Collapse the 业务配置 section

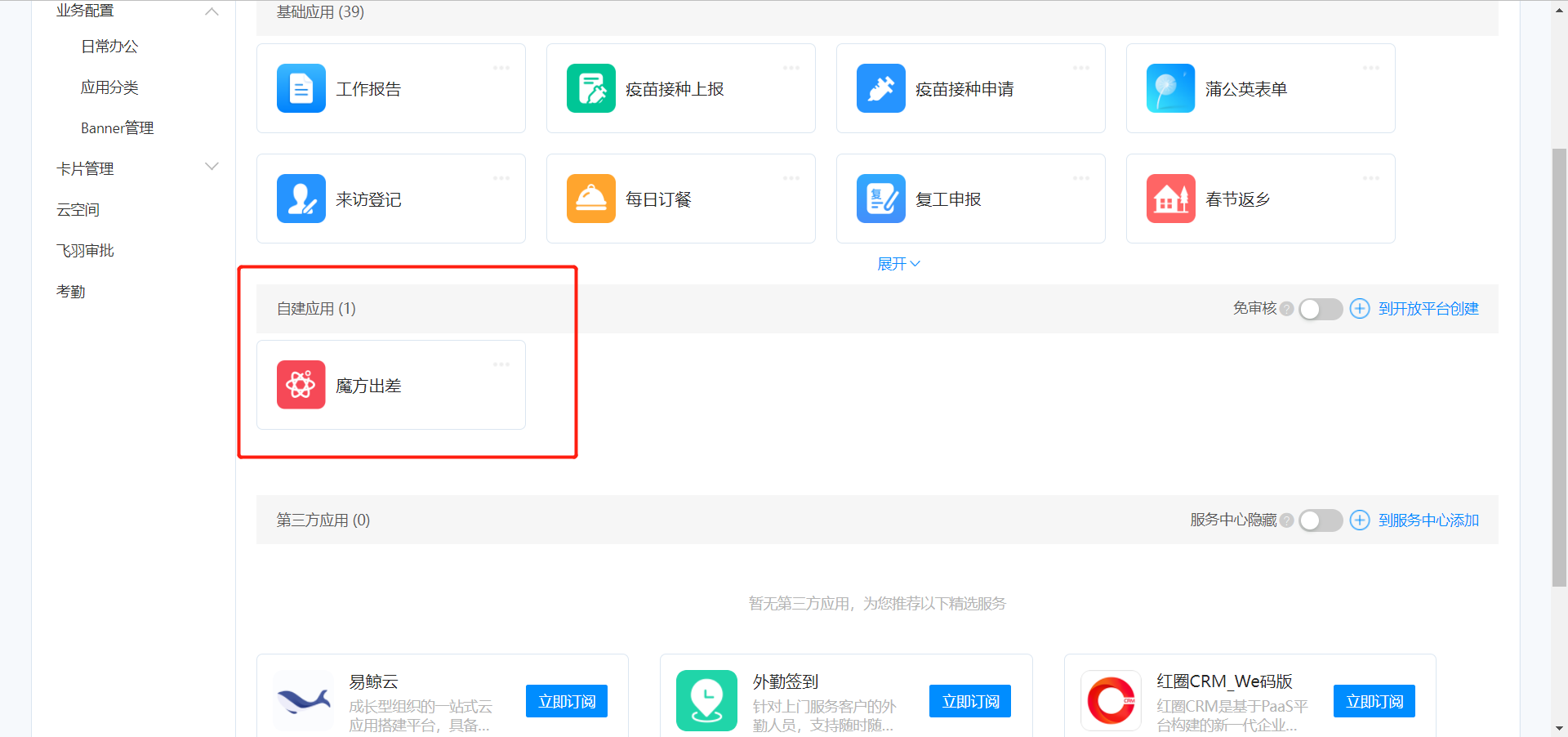coord(212,11)
